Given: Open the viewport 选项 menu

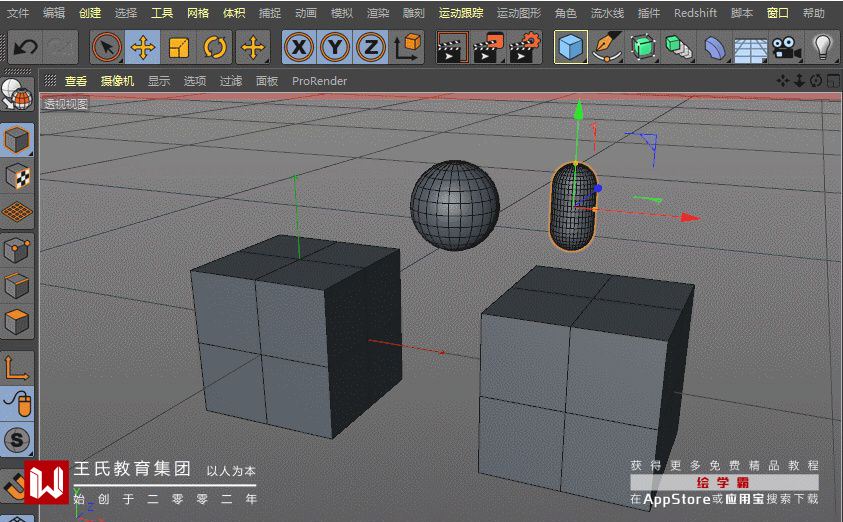Looking at the screenshot, I should [x=195, y=81].
